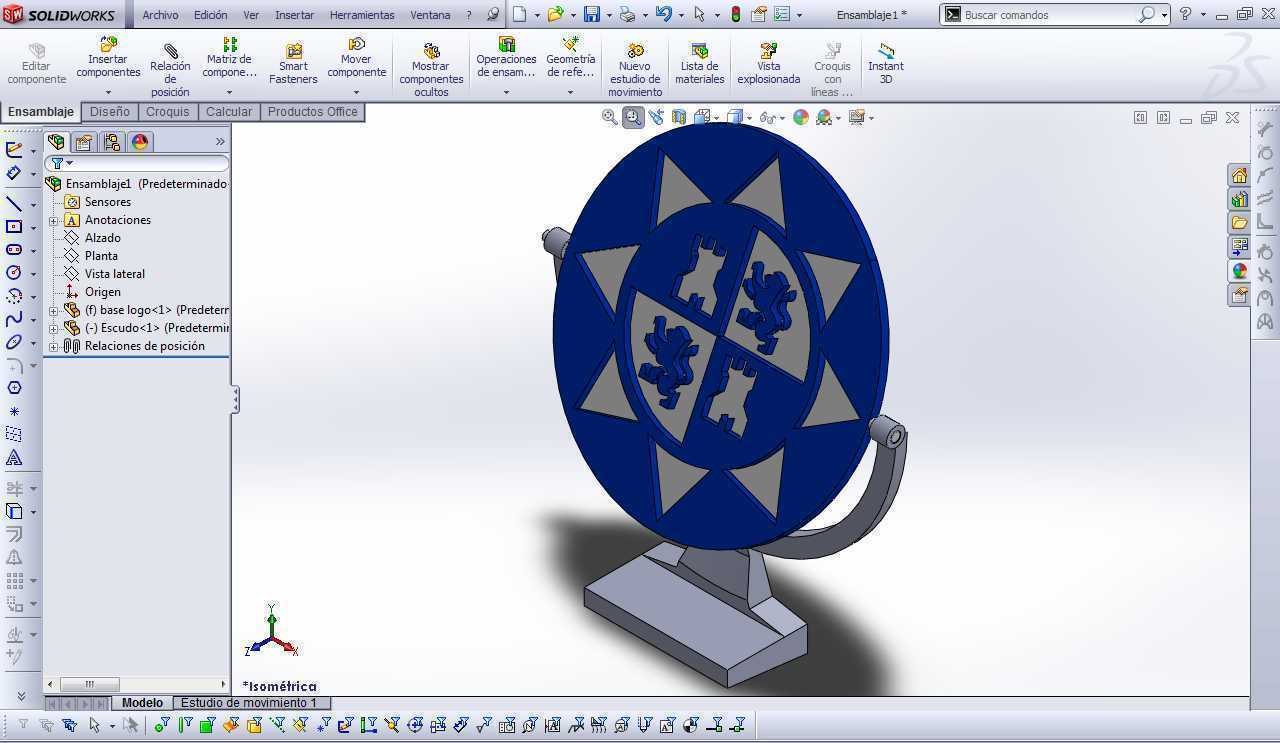1280x743 pixels.
Task: Click the Previous View icon in the view toolbar
Action: tap(656, 117)
